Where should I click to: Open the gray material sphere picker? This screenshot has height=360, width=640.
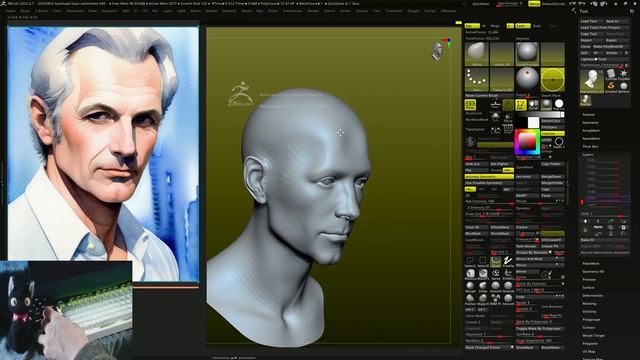527,54
